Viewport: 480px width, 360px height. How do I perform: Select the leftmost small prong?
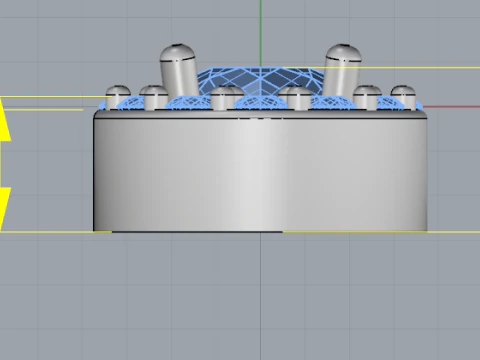(x=118, y=97)
